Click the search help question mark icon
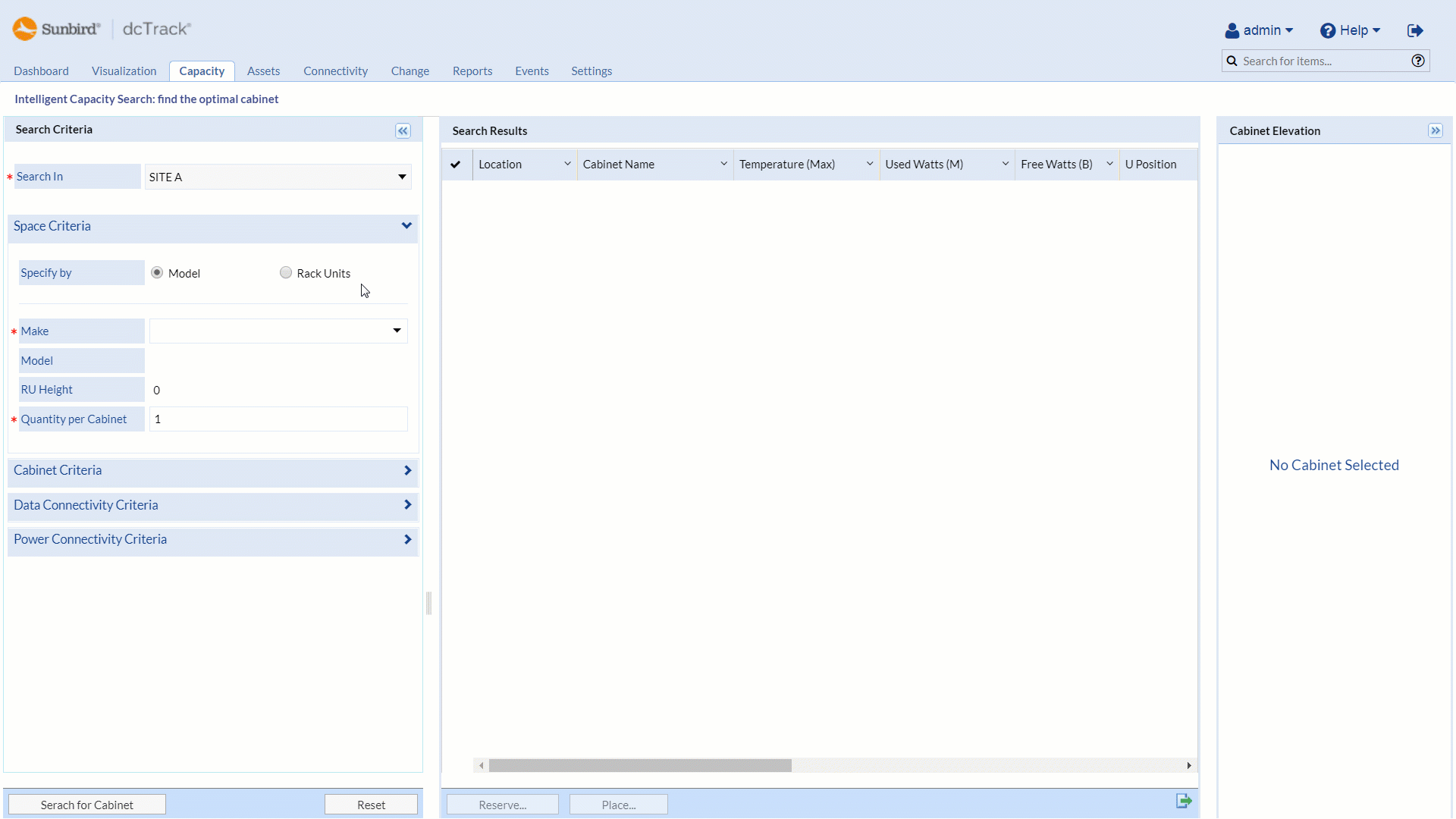This screenshot has width=1456, height=819. point(1417,61)
